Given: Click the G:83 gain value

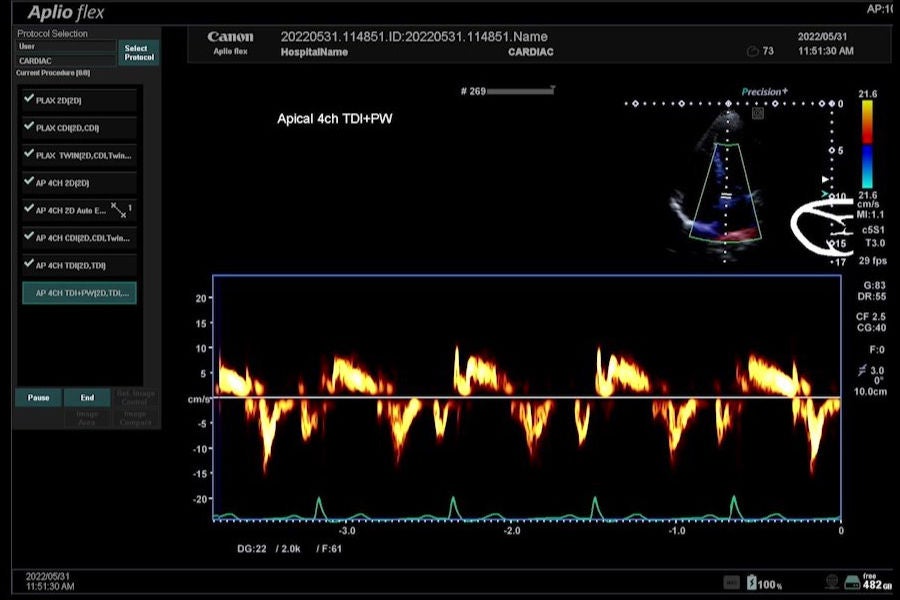Looking at the screenshot, I should pyautogui.click(x=874, y=285).
